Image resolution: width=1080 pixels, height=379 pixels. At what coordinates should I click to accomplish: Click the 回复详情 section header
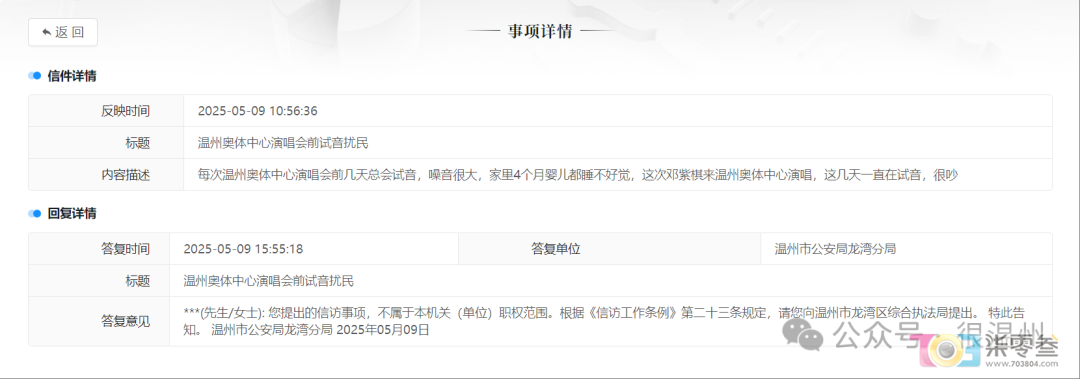[x=72, y=214]
